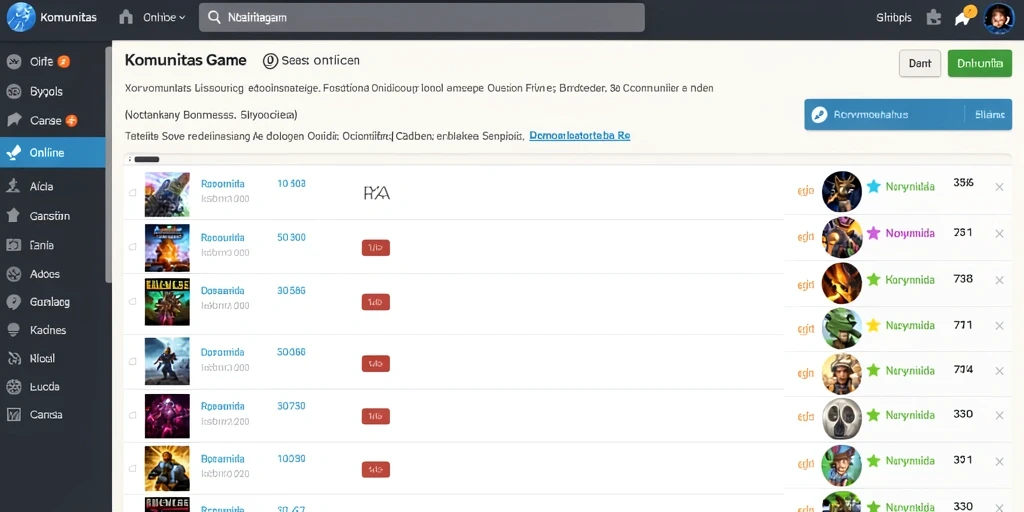Click the Komunitas logo icon

[x=20, y=17]
